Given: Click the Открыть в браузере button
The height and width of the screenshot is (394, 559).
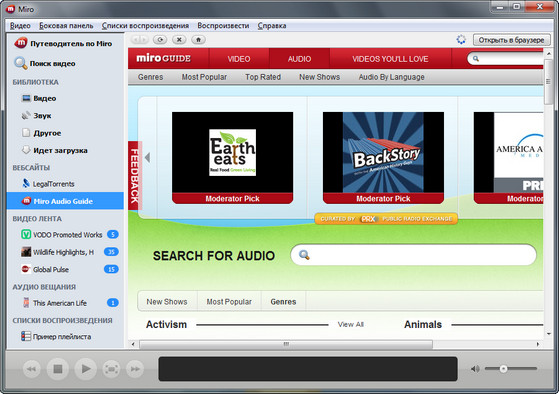Looking at the screenshot, I should (511, 40).
